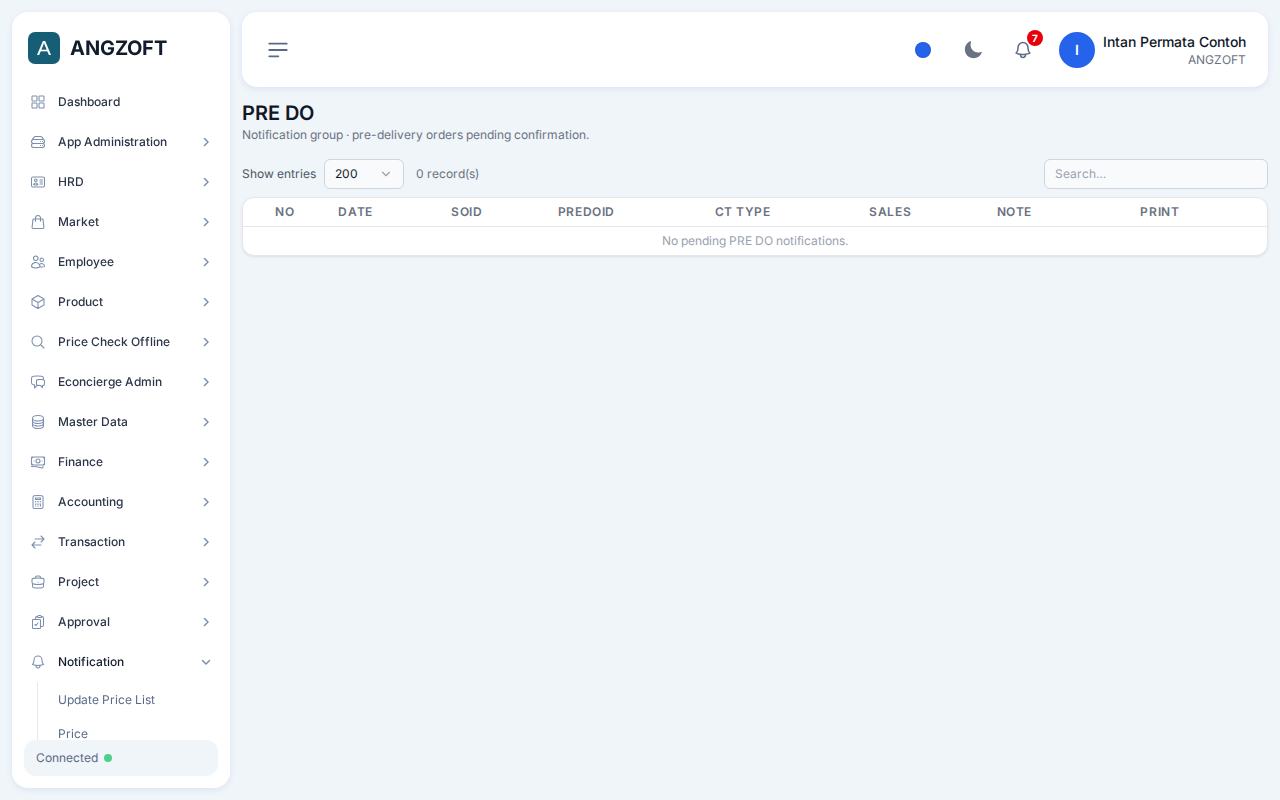
Task: Open Update Price List submenu link
Action: pyautogui.click(x=106, y=700)
